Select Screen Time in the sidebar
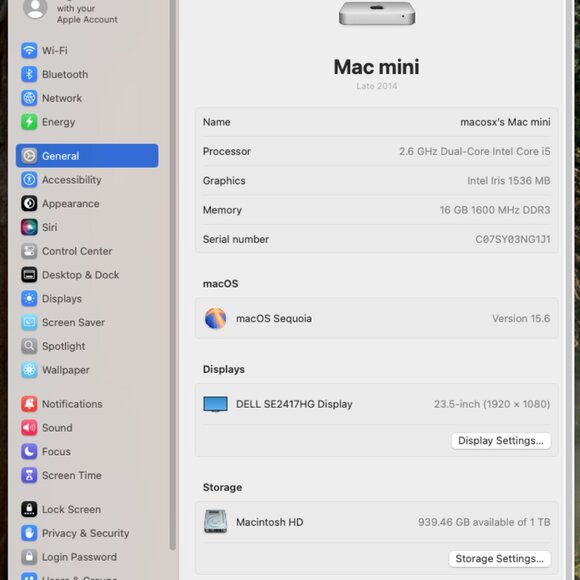Image resolution: width=580 pixels, height=580 pixels. (87, 475)
